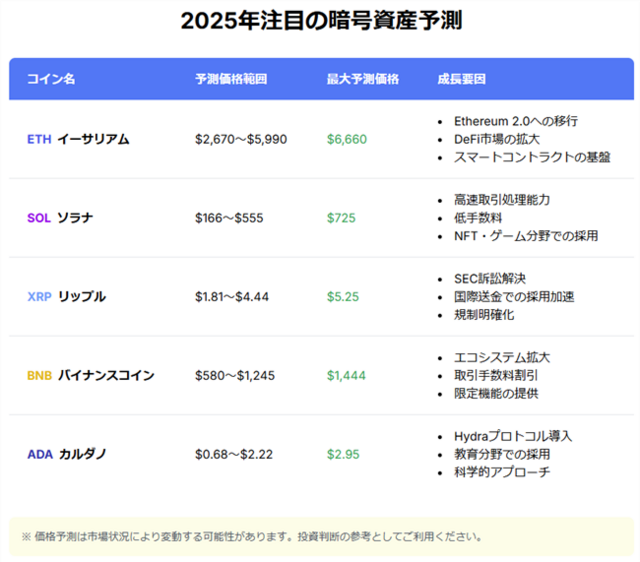The image size is (640, 562).
Task: Click エコシステム拡大 bullet
Action: [502, 358]
